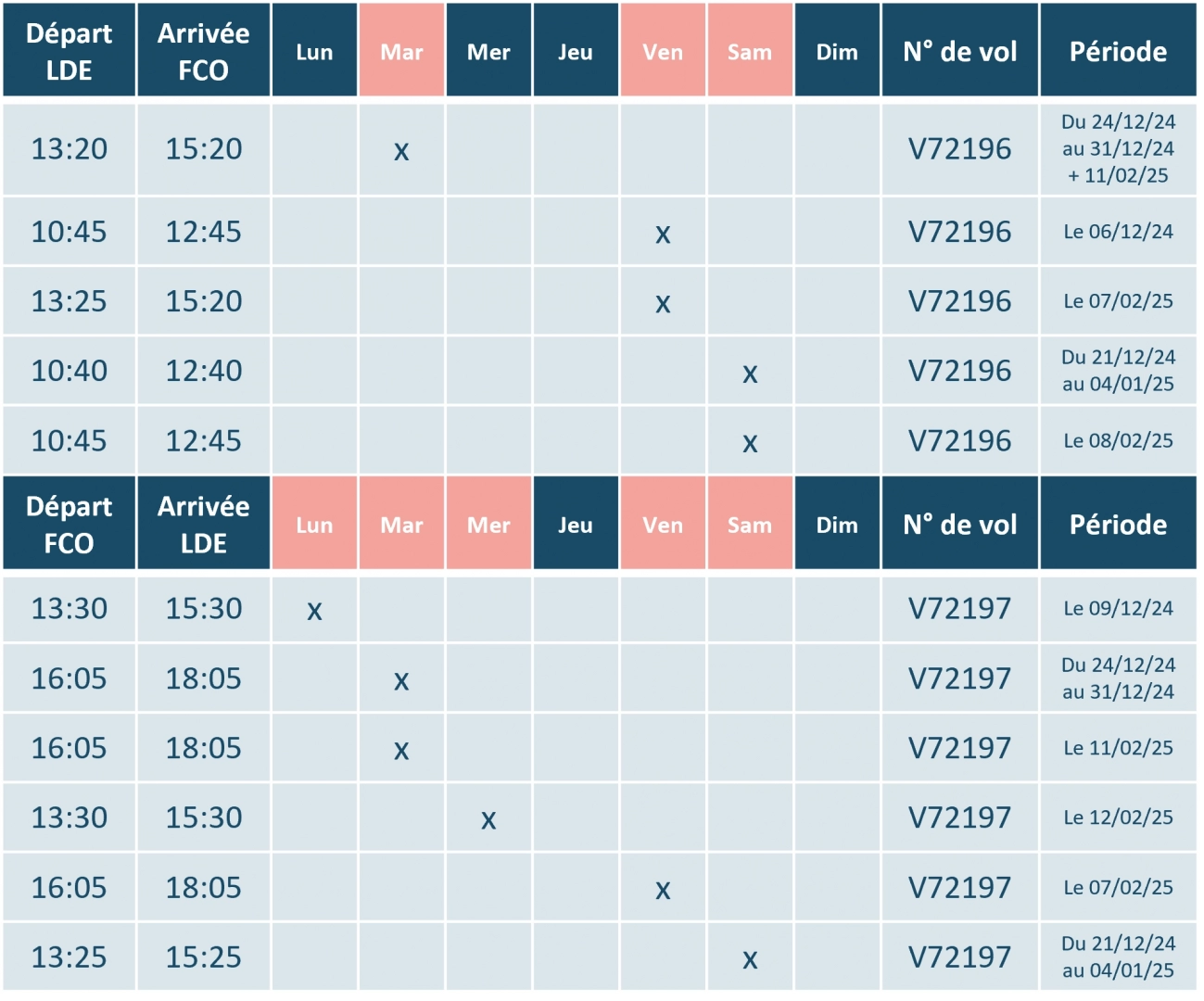Click the Départ LDE column header
Screen dimensions: 1204x1001
pyautogui.click(x=69, y=50)
